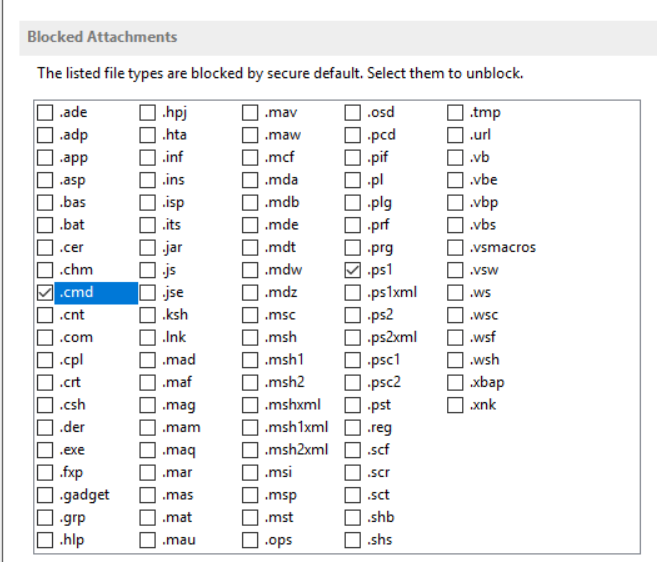Viewport: 657px width, 562px height.
Task: Check the .url checkbox
Action: (x=455, y=135)
